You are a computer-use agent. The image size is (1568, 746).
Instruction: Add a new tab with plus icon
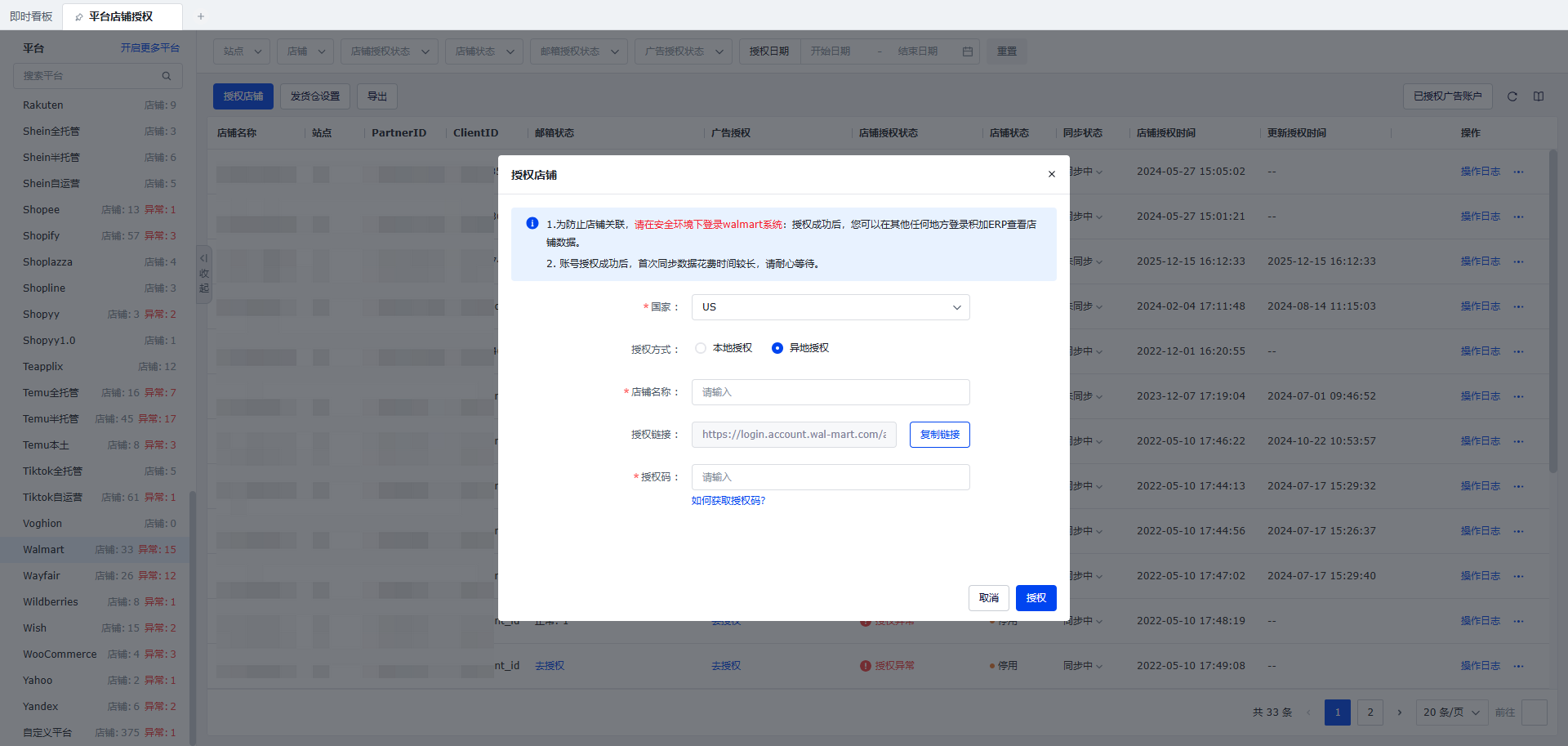(201, 16)
